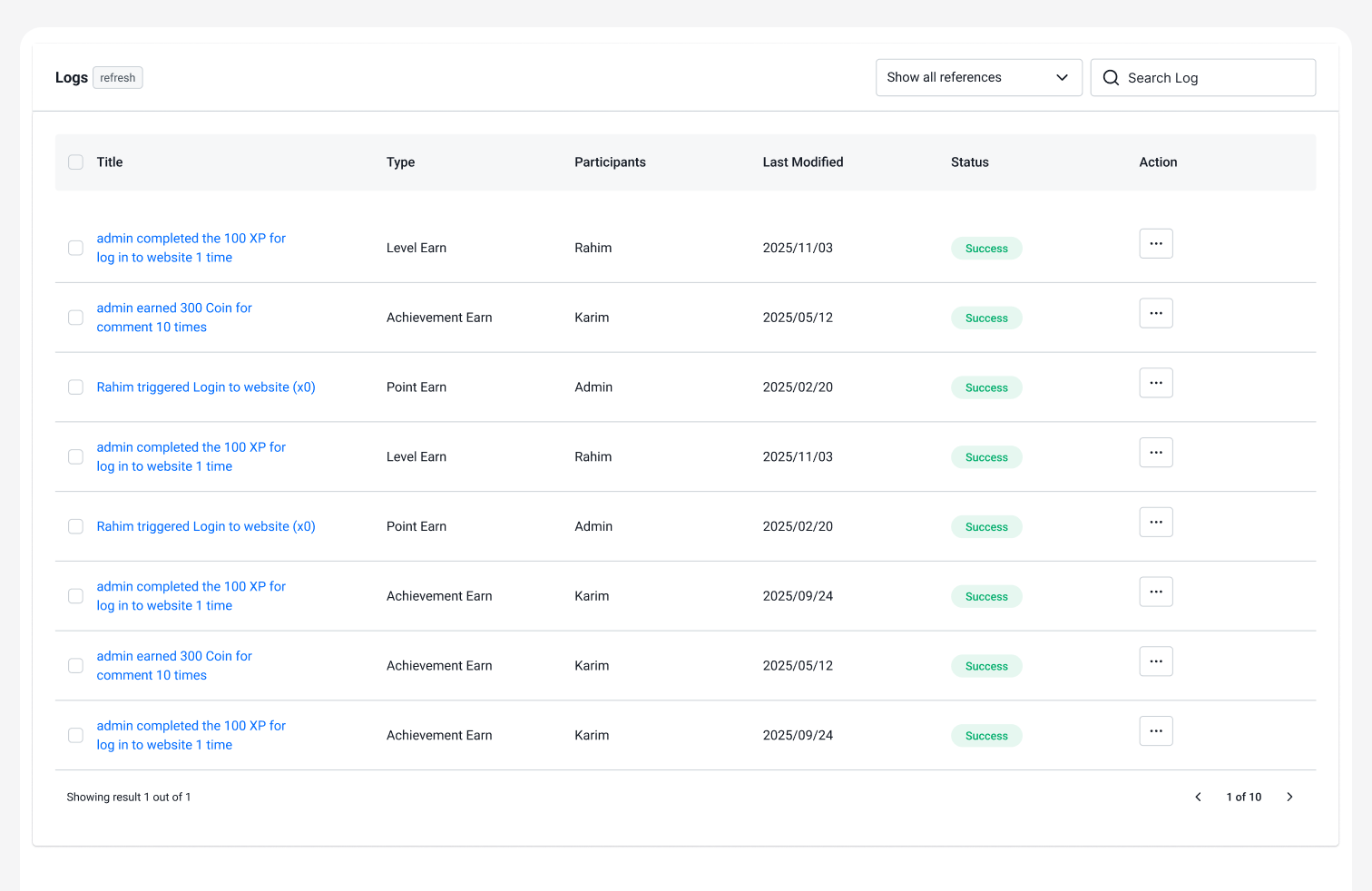Image resolution: width=1372 pixels, height=891 pixels.
Task: Open actions menu for first log row
Action: click(1155, 244)
